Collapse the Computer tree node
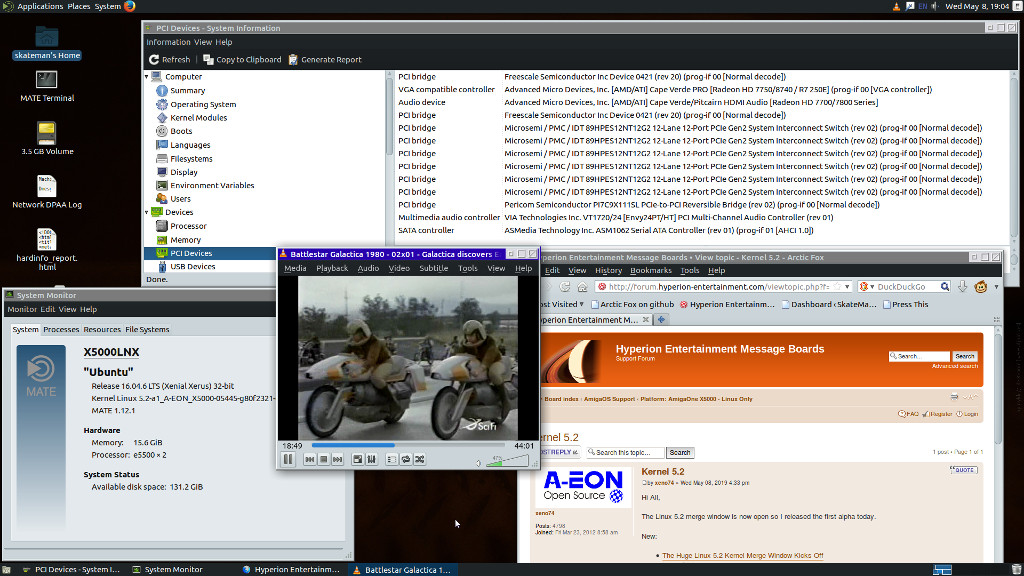1024x576 pixels. (147, 76)
